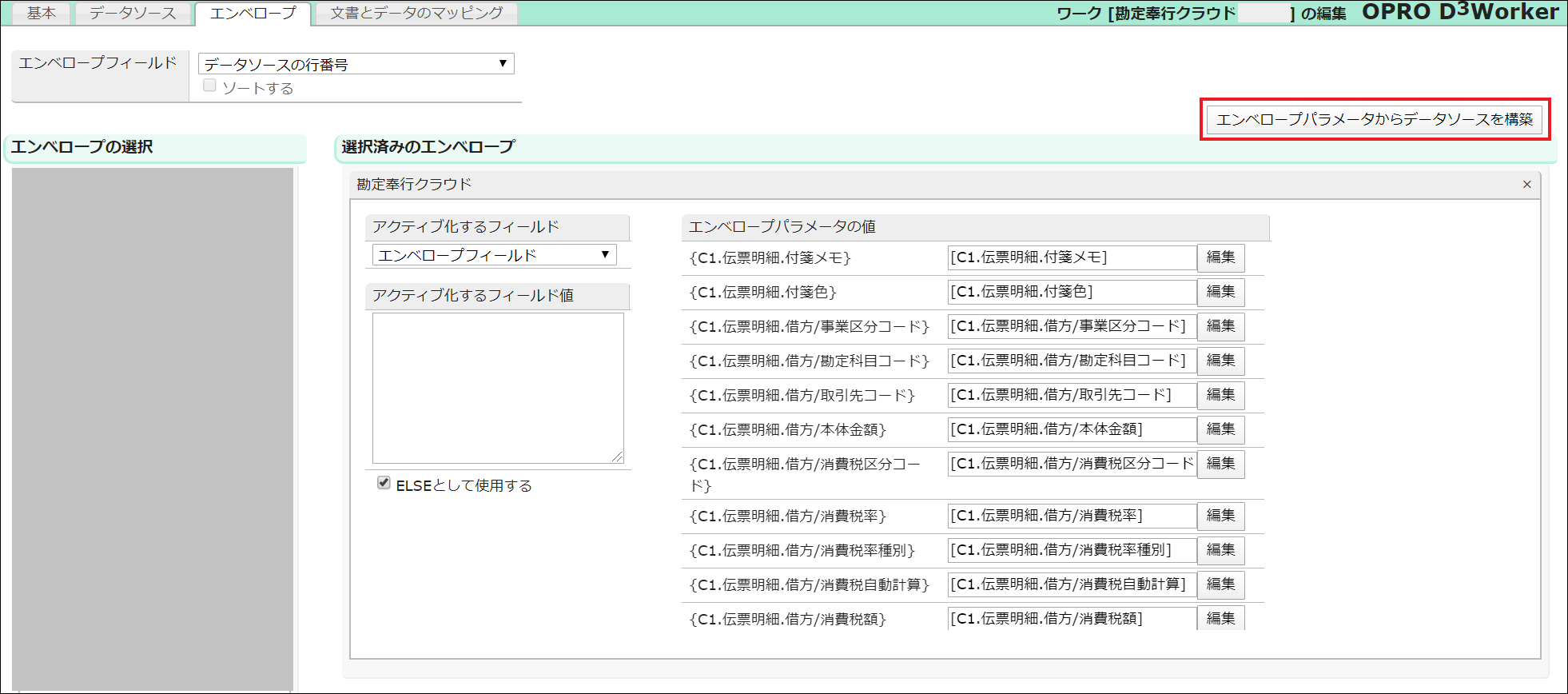
Task: Edit the 付箋色 parameter value
Action: coord(1220,292)
